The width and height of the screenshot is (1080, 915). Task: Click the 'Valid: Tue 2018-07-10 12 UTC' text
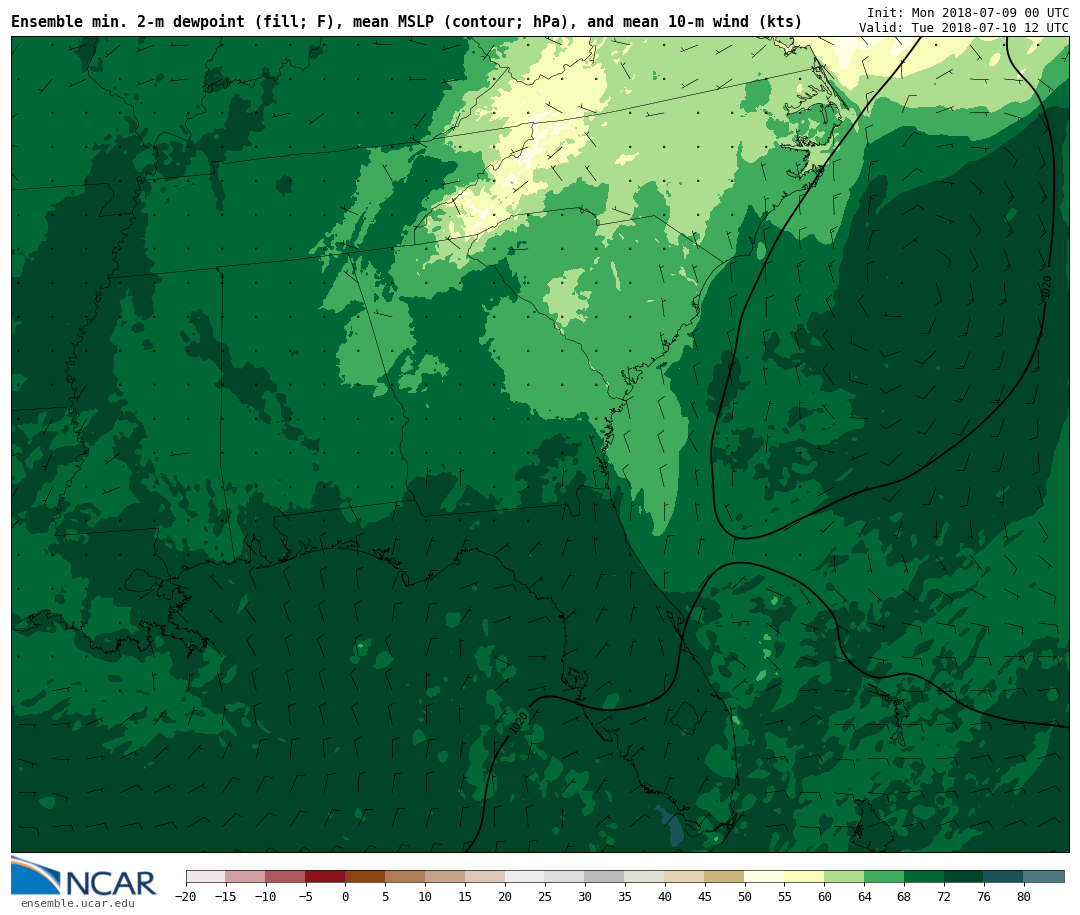(x=964, y=28)
